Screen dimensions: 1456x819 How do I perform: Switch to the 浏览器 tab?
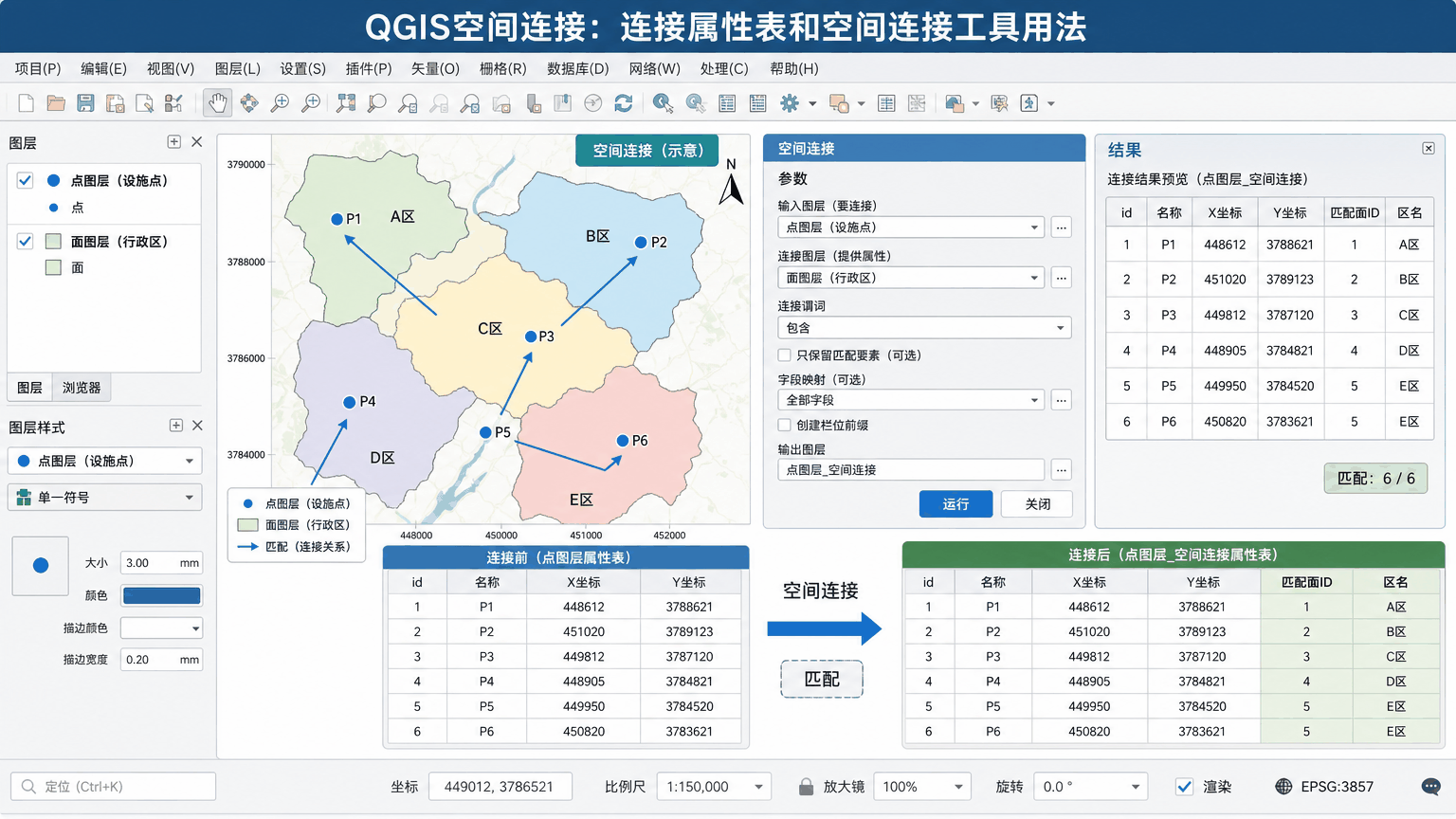(82, 388)
